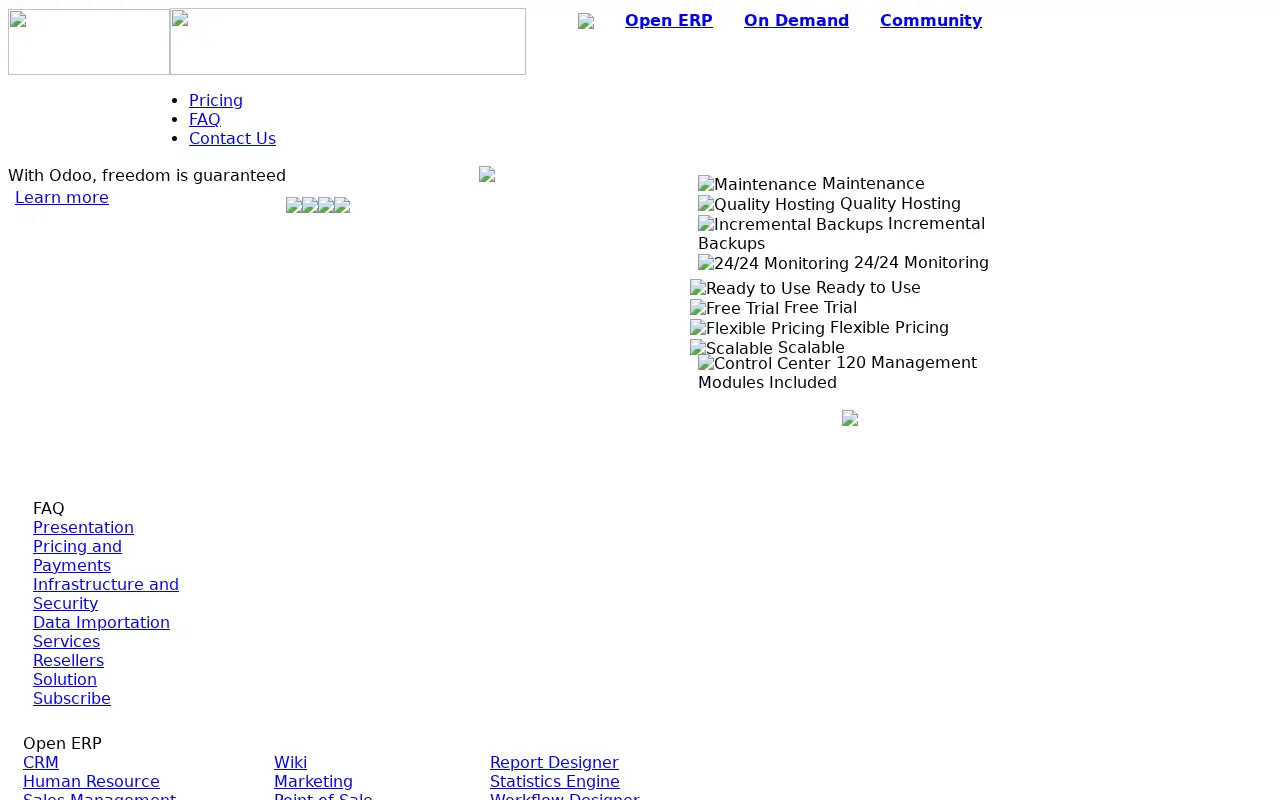Open Pricing and Payments FAQ link
Screen dimensions: 1280x800
(x=77, y=556)
